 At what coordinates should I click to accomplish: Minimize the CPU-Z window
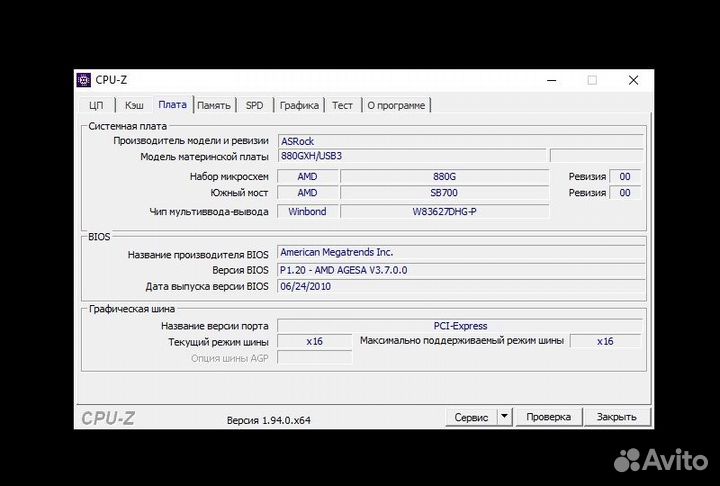tap(552, 80)
